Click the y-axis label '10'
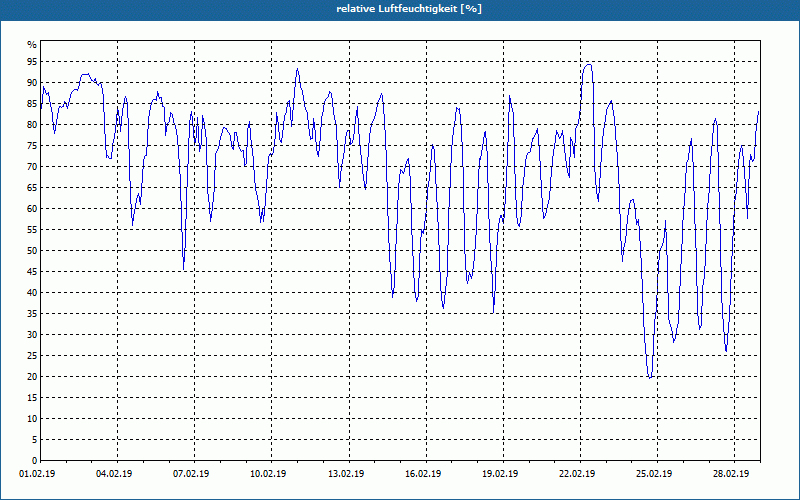800x500 pixels. [32, 418]
